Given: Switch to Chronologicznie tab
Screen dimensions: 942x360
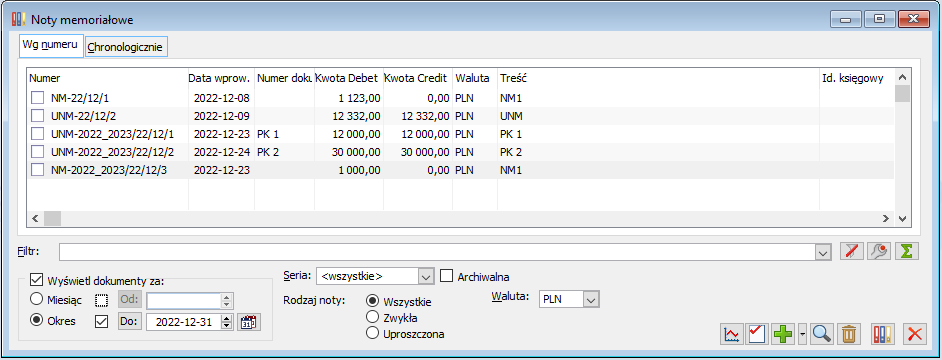Looking at the screenshot, I should (x=126, y=47).
